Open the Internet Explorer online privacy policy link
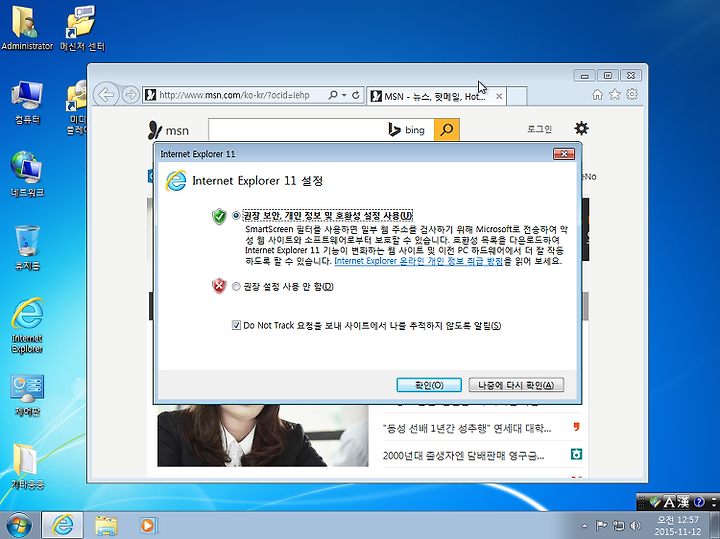Screen dimensions: 720x539 [x=418, y=261]
